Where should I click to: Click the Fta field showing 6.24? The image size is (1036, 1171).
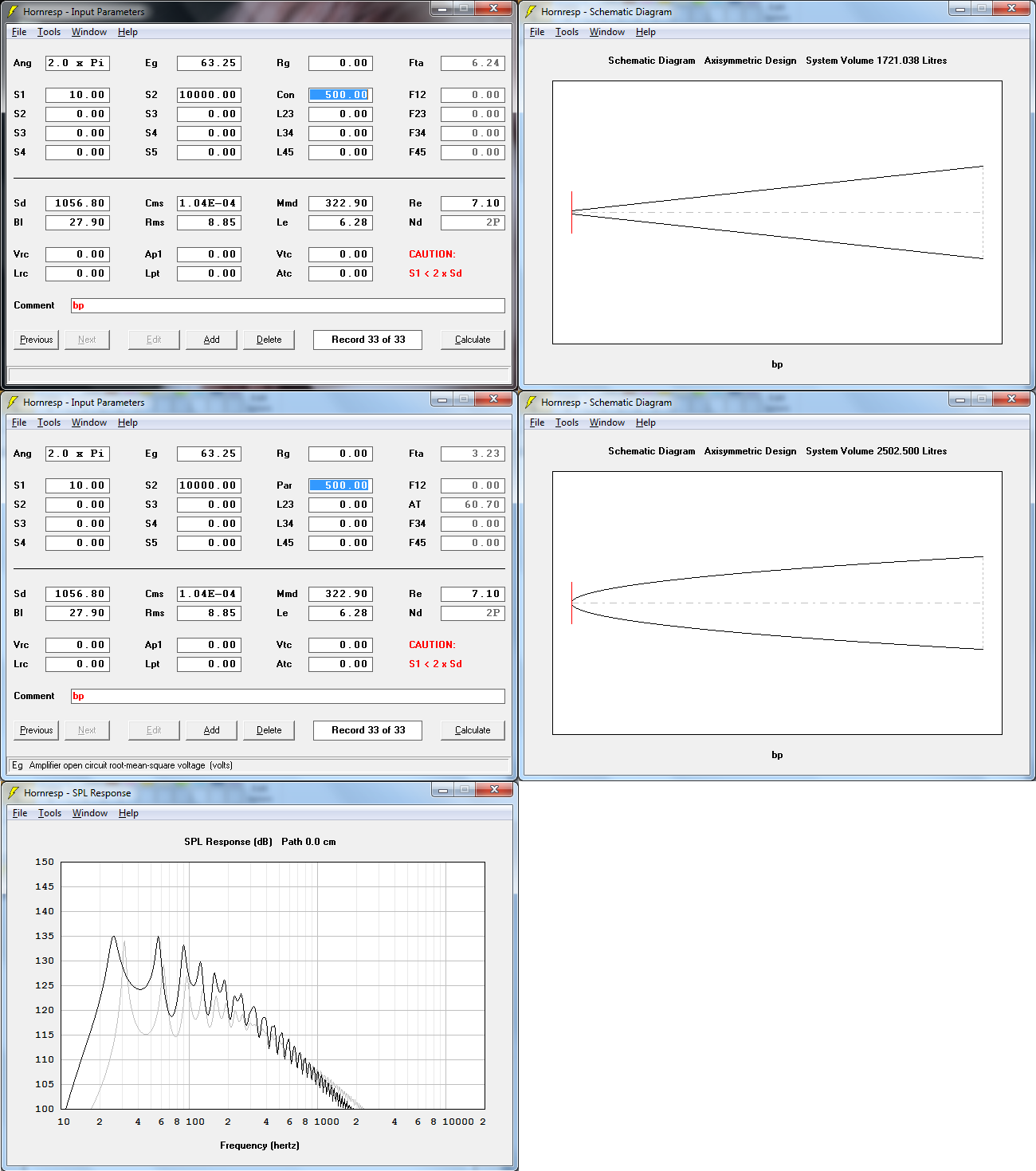click(x=473, y=63)
